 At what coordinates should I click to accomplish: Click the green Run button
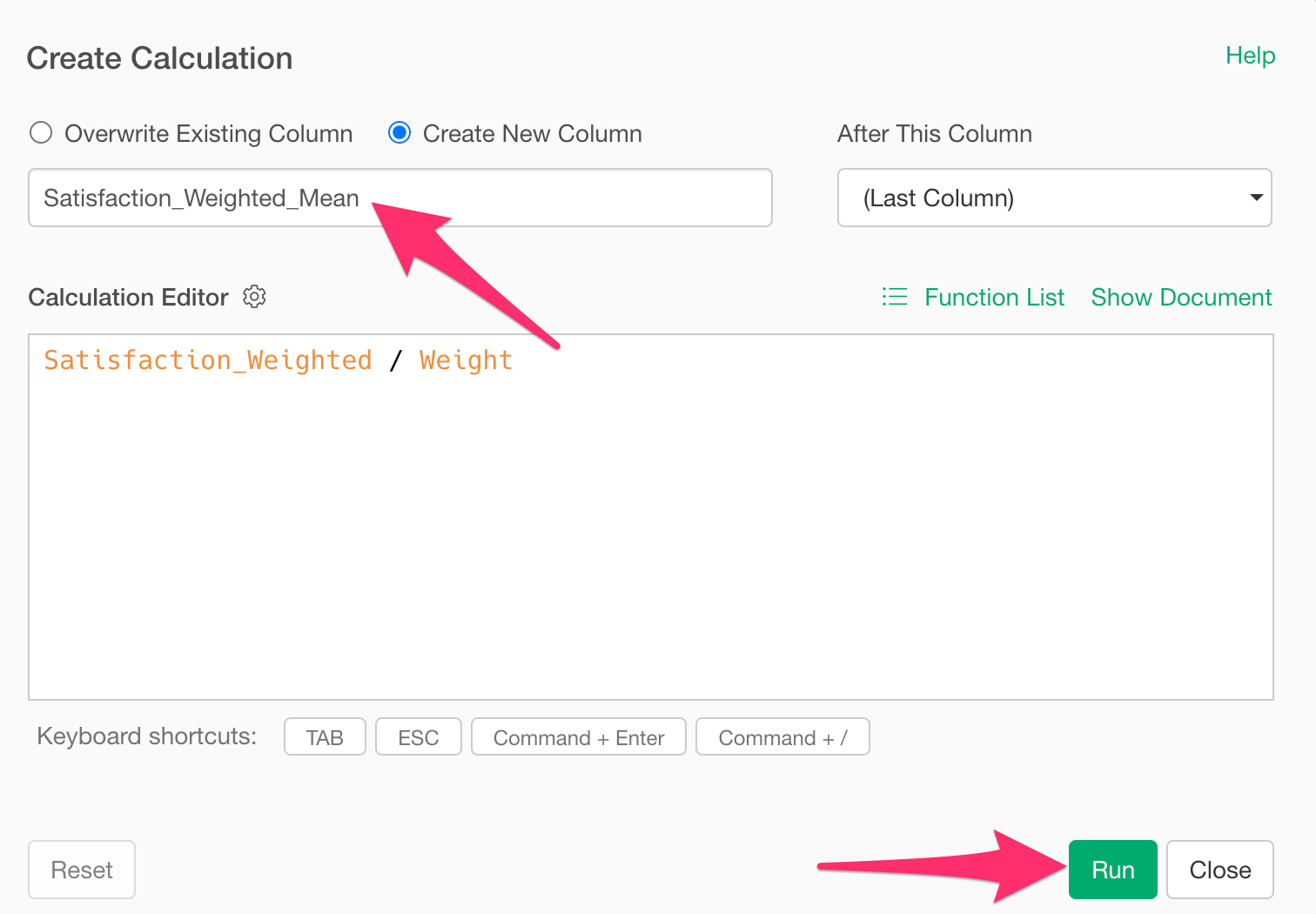1112,870
